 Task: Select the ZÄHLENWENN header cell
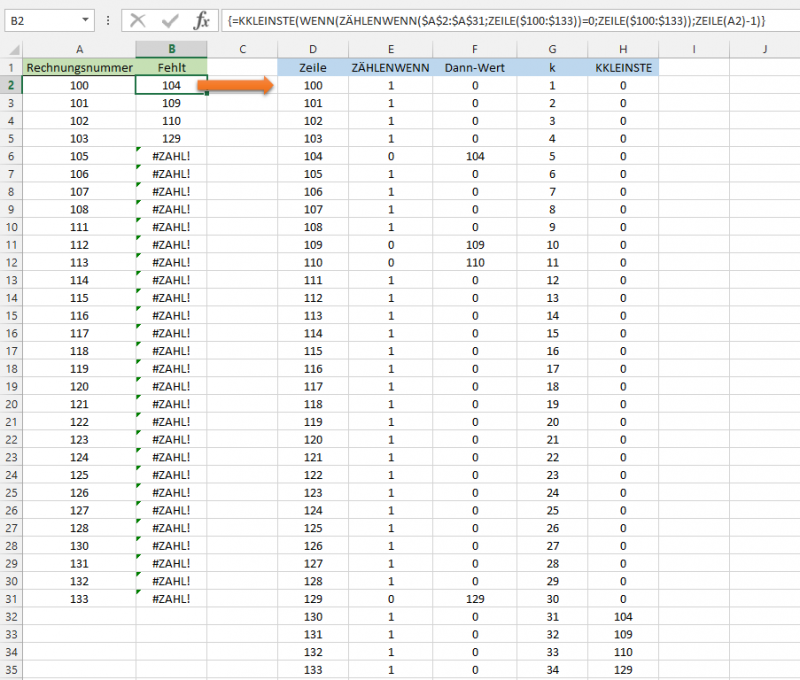[x=390, y=67]
